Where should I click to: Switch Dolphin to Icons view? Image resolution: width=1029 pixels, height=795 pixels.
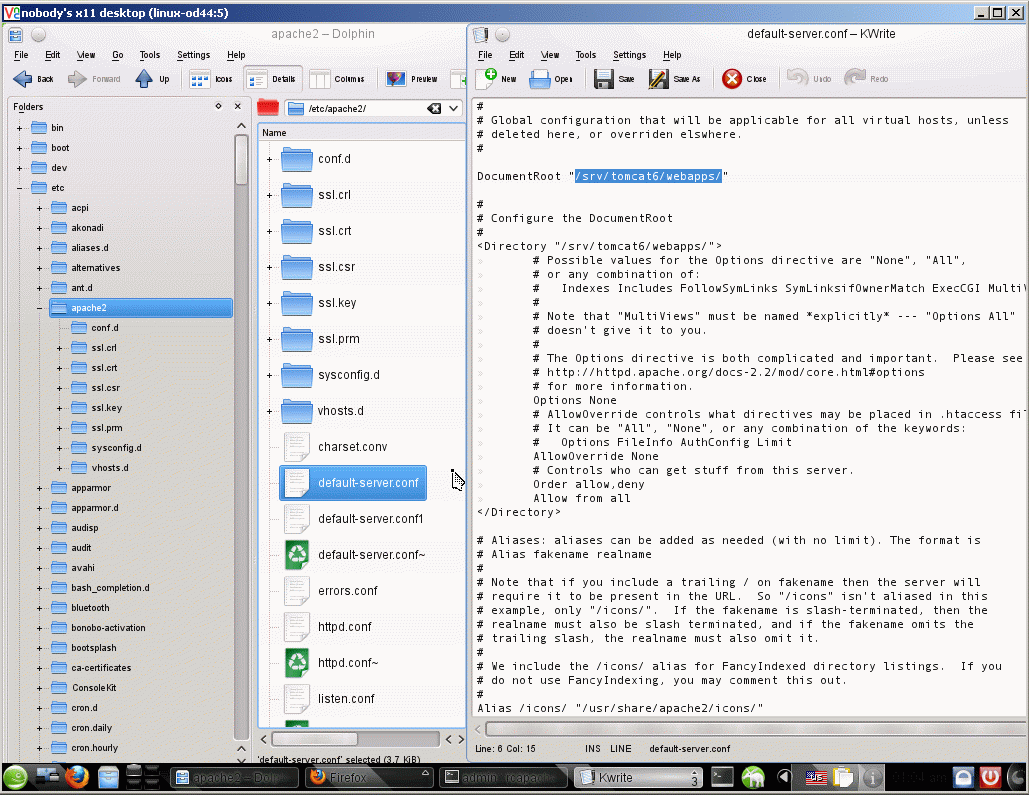click(211, 79)
